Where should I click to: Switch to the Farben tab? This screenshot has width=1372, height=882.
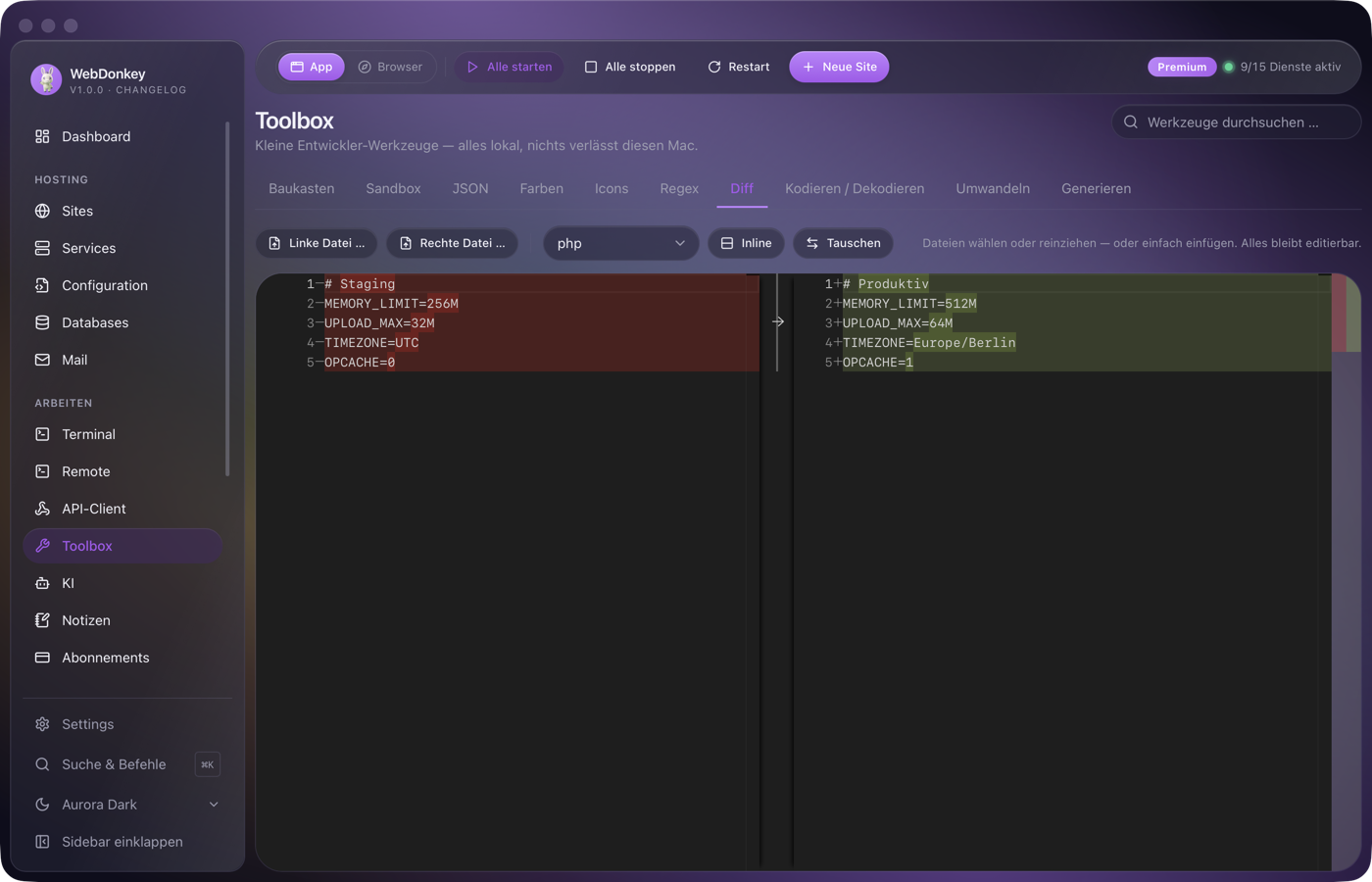pos(542,188)
